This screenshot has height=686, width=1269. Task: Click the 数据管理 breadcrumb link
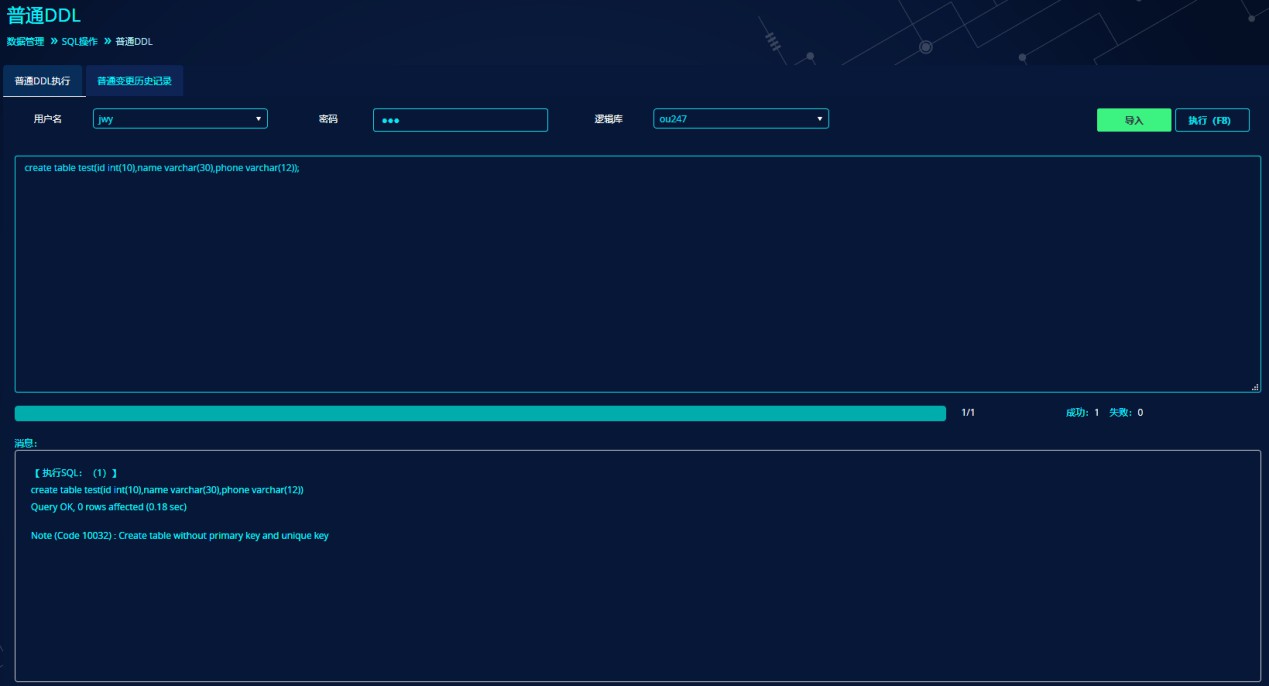pos(25,42)
